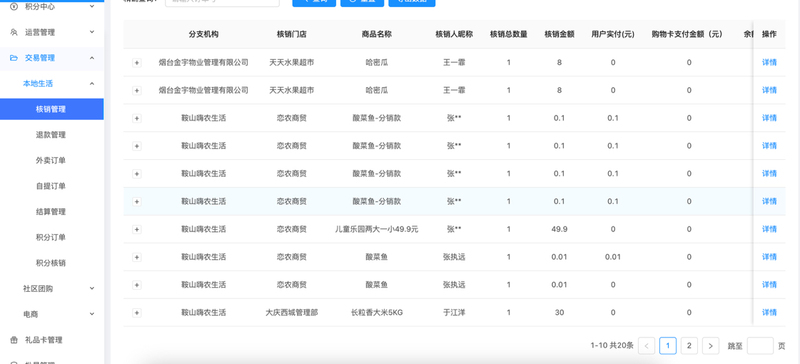Click the 儿童乐园两大一小49.9元 product cell
The width and height of the screenshot is (800, 364).
pyautogui.click(x=377, y=229)
